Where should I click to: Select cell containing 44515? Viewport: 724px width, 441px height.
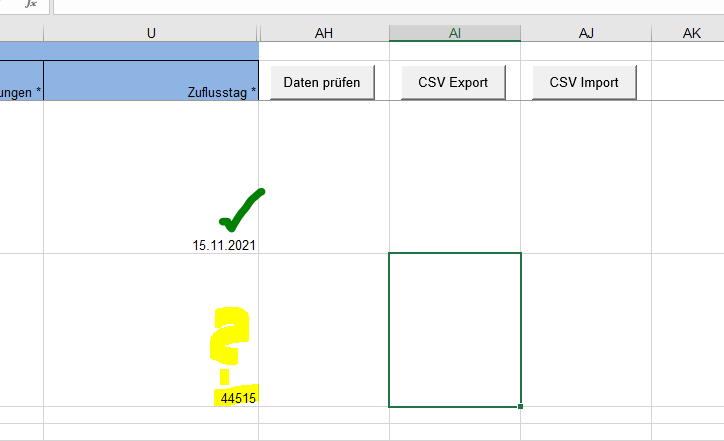point(151,330)
